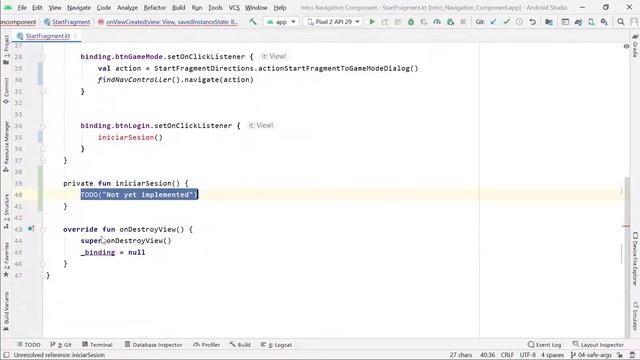Click the fold end marker at line 47
The width and height of the screenshot is (640, 360).
tap(43, 276)
